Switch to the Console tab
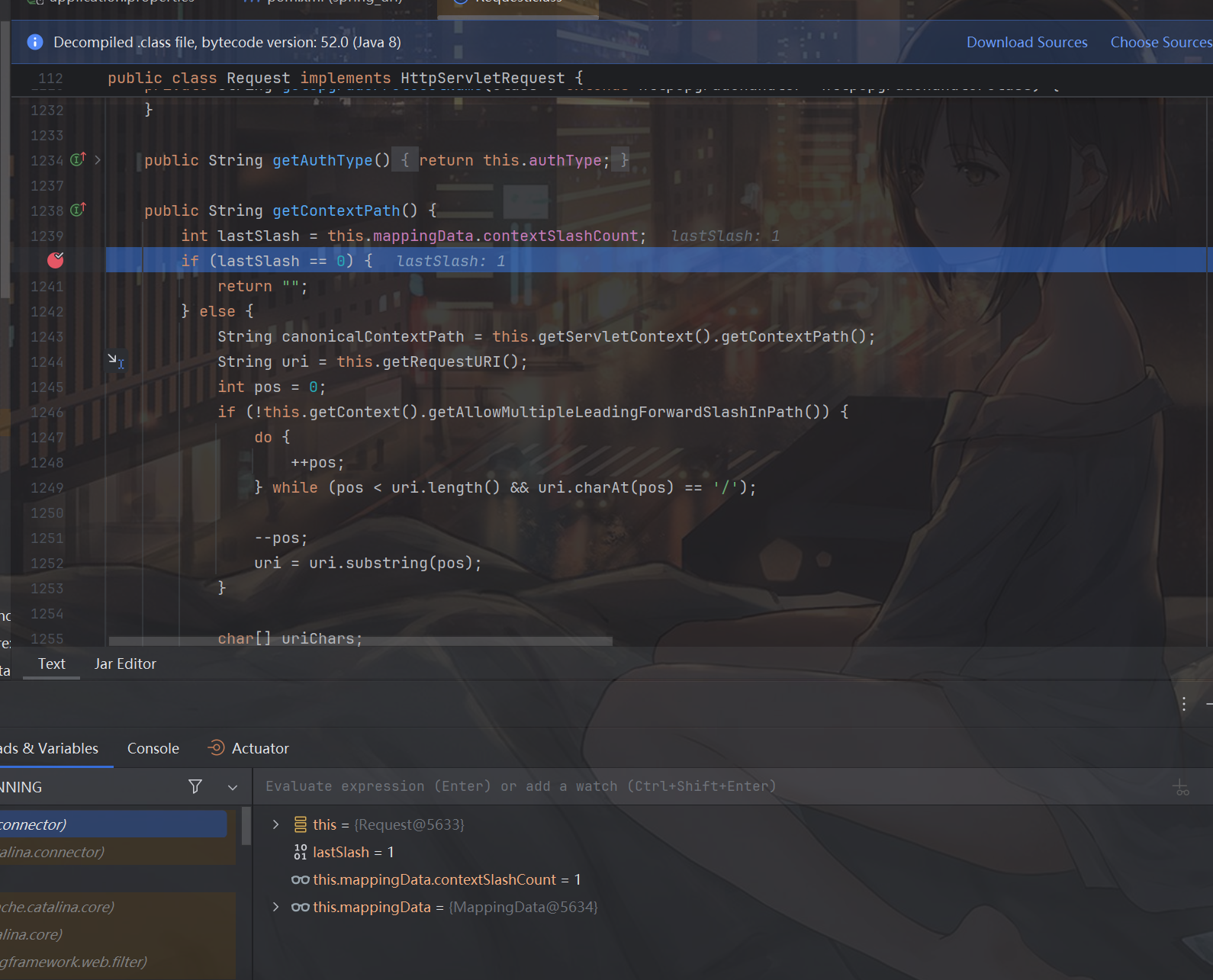Image resolution: width=1213 pixels, height=980 pixels. (x=153, y=748)
